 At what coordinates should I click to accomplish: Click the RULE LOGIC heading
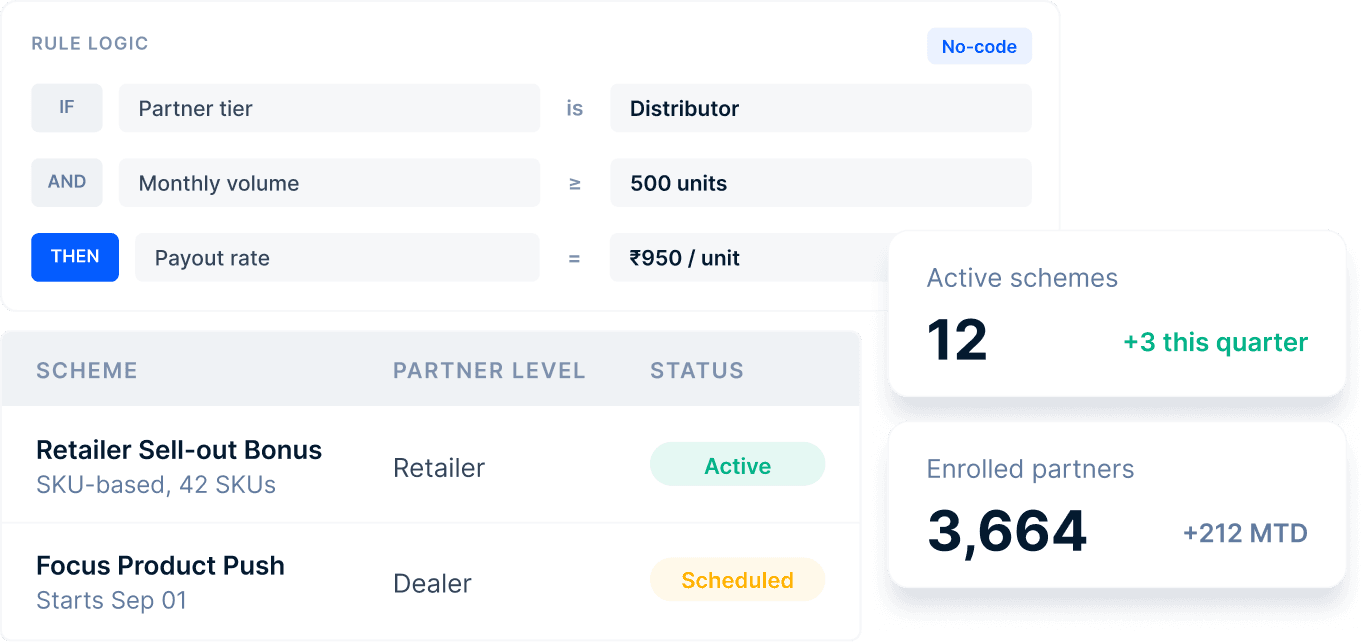pyautogui.click(x=90, y=44)
